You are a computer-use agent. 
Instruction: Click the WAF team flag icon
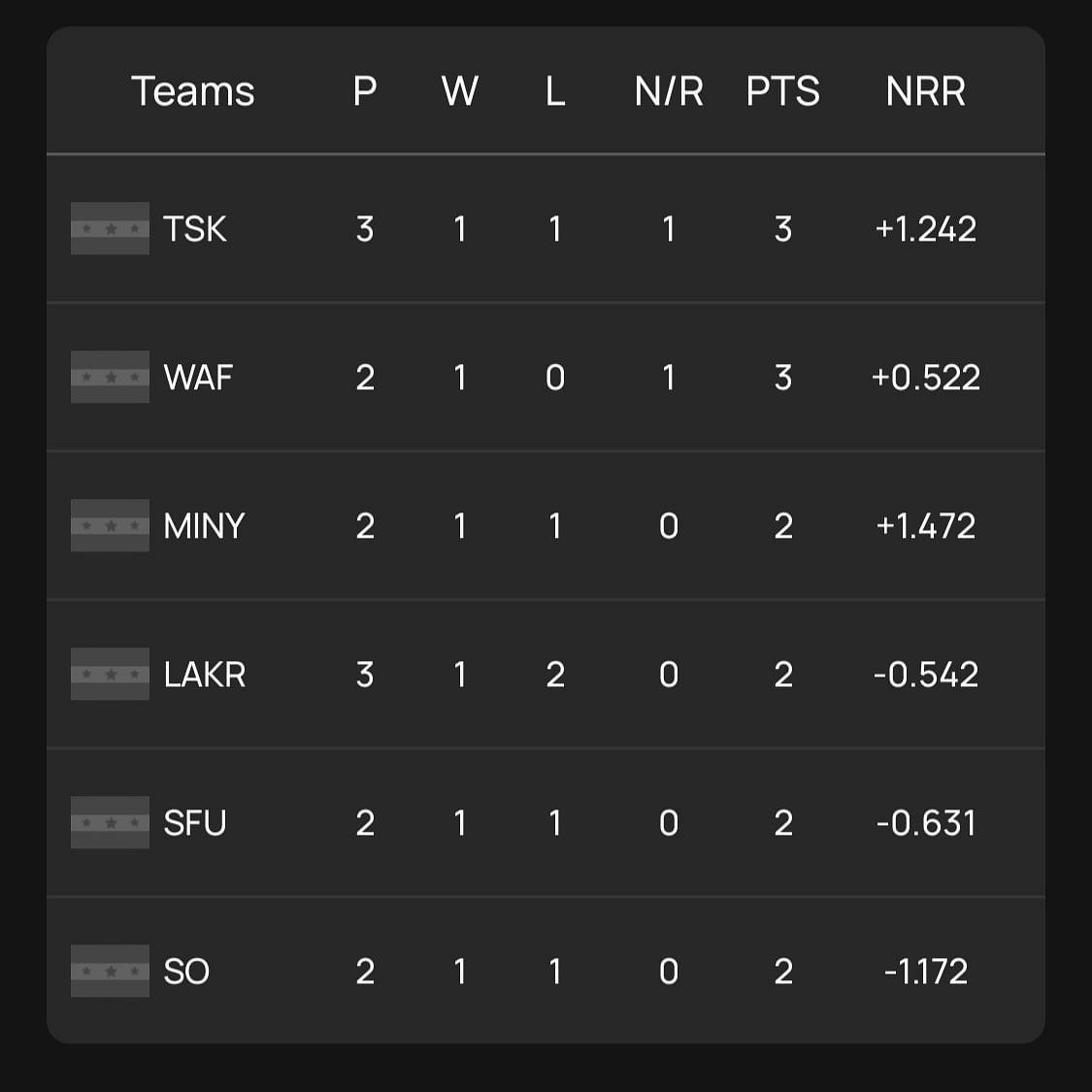[x=110, y=378]
